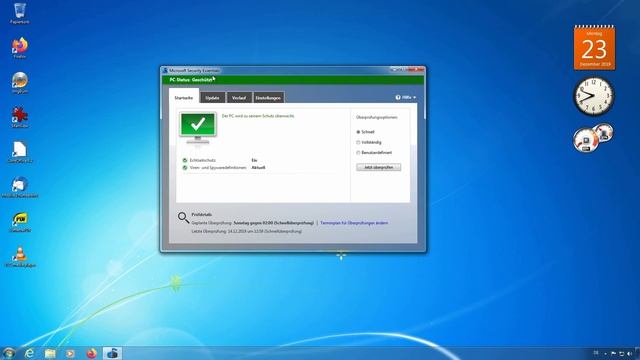
Task: Click Security Essentials taskbar button
Action: tap(112, 353)
